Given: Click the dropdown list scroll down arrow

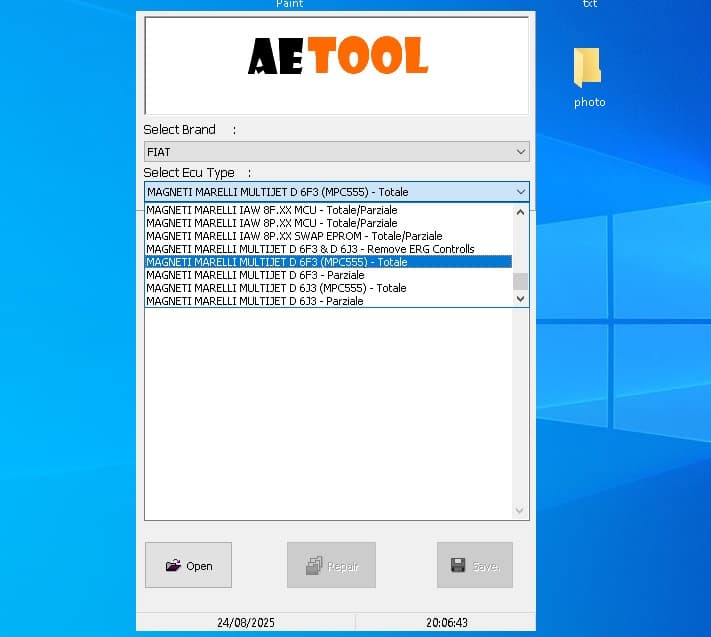Looking at the screenshot, I should click(521, 299).
